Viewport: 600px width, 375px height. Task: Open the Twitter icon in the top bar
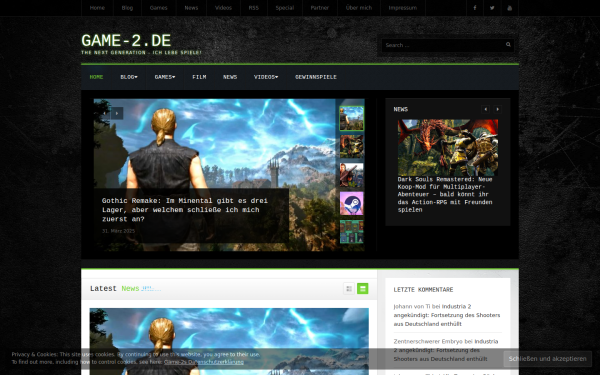coord(492,8)
